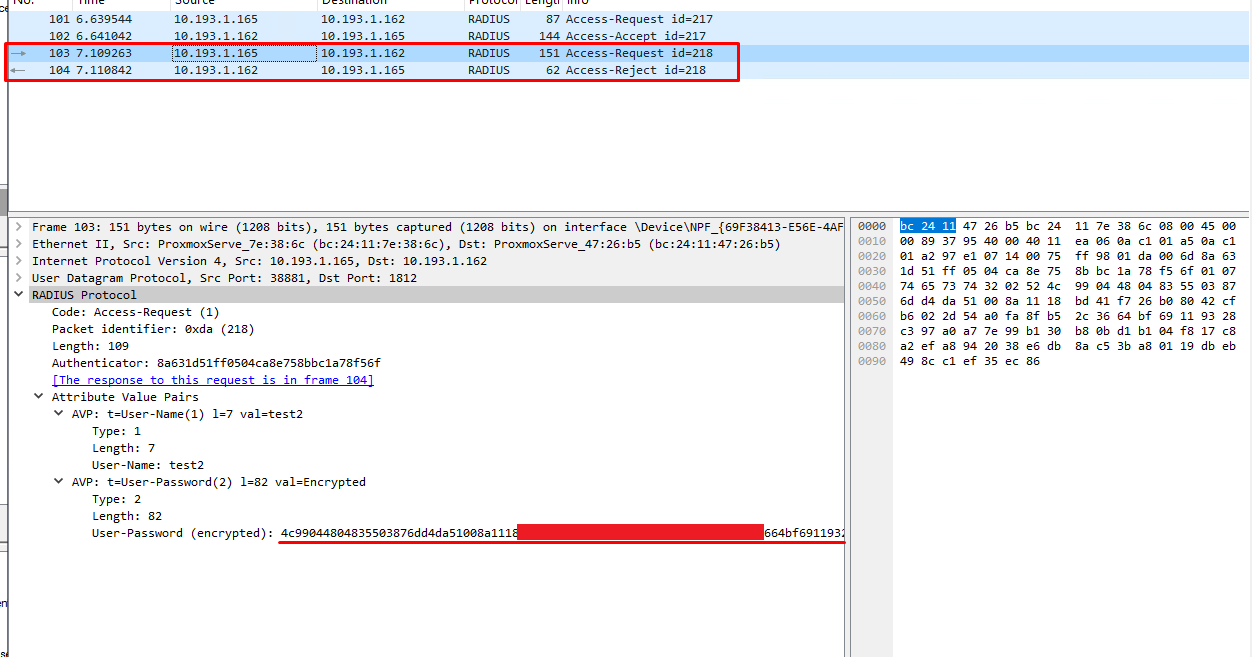Click time 6.639544 in packet list

point(104,19)
